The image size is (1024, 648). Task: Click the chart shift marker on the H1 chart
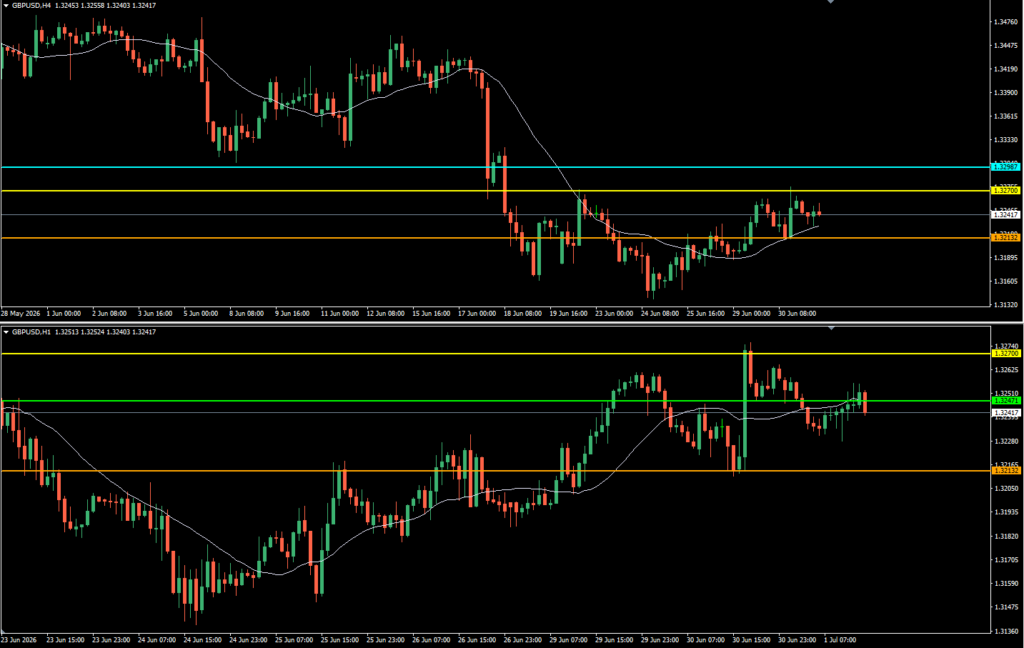[x=831, y=328]
